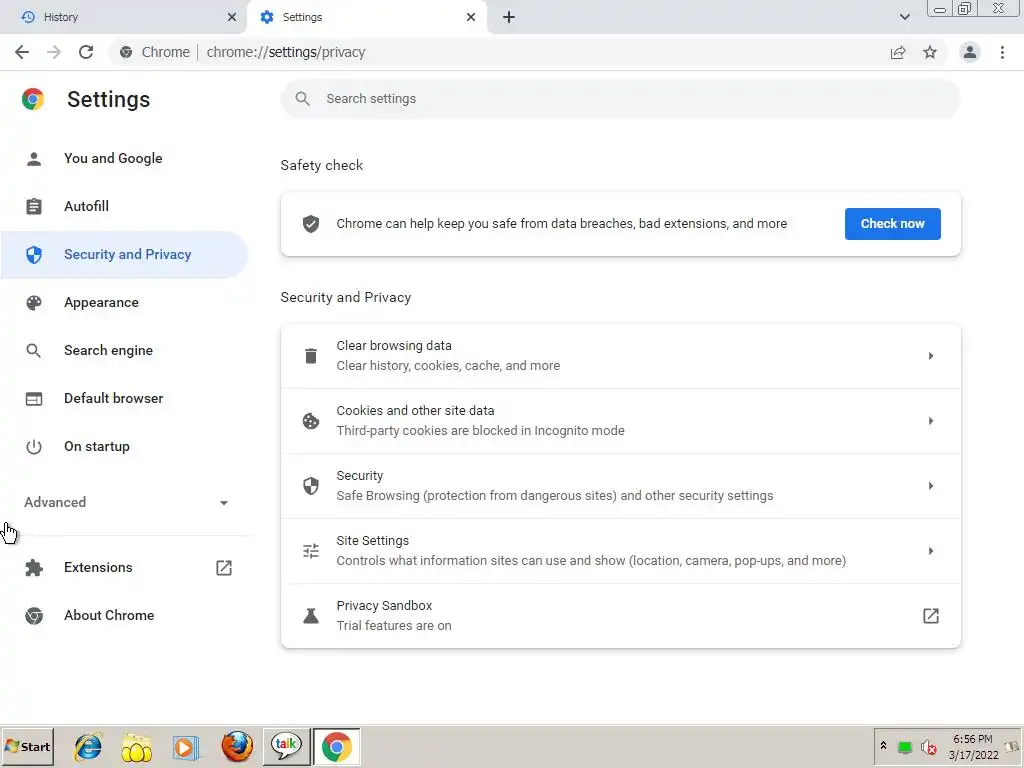The image size is (1024, 768).
Task: Open the Site Settings row arrow
Action: (931, 551)
